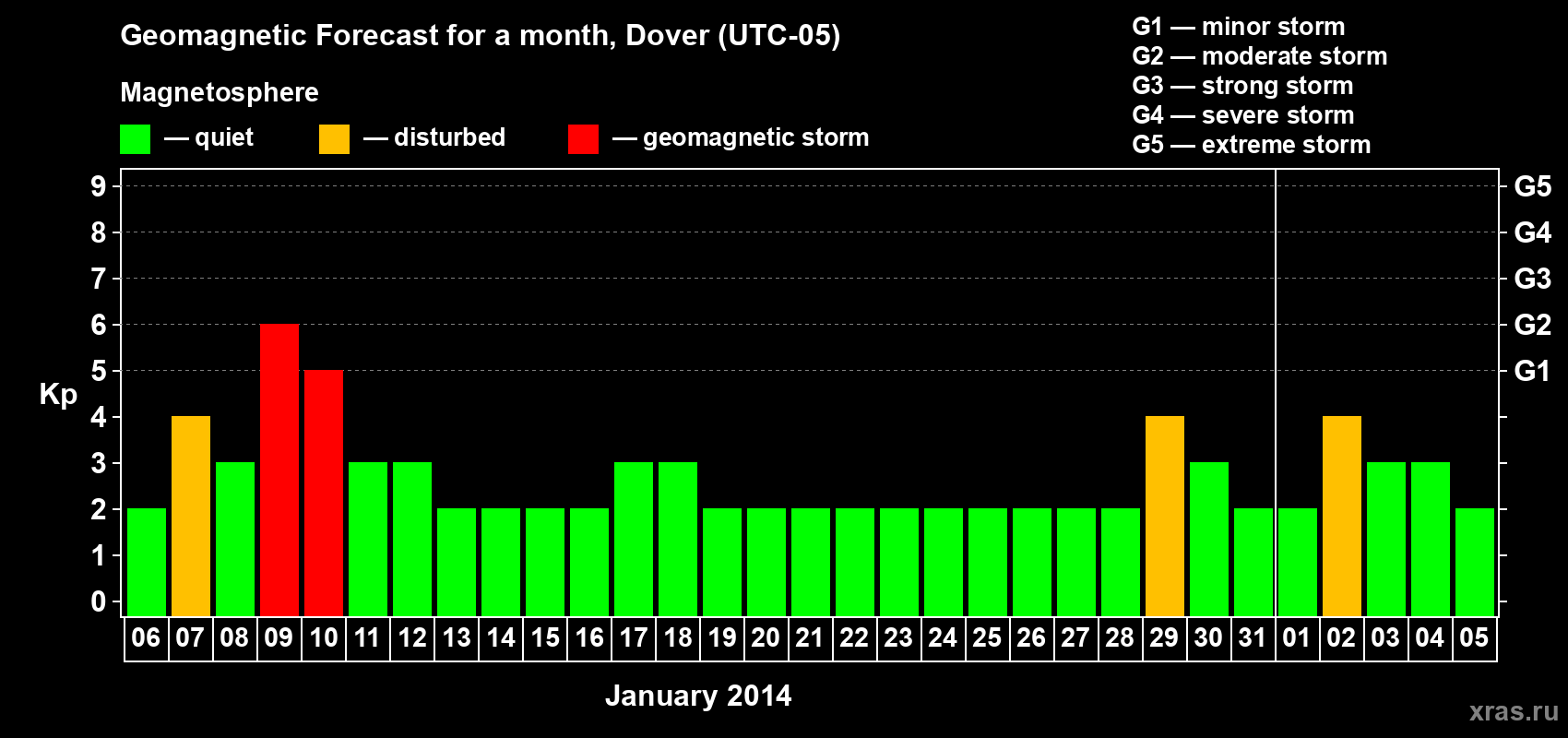Click the green bar for January 06
This screenshot has height=738, width=1568.
click(x=147, y=562)
